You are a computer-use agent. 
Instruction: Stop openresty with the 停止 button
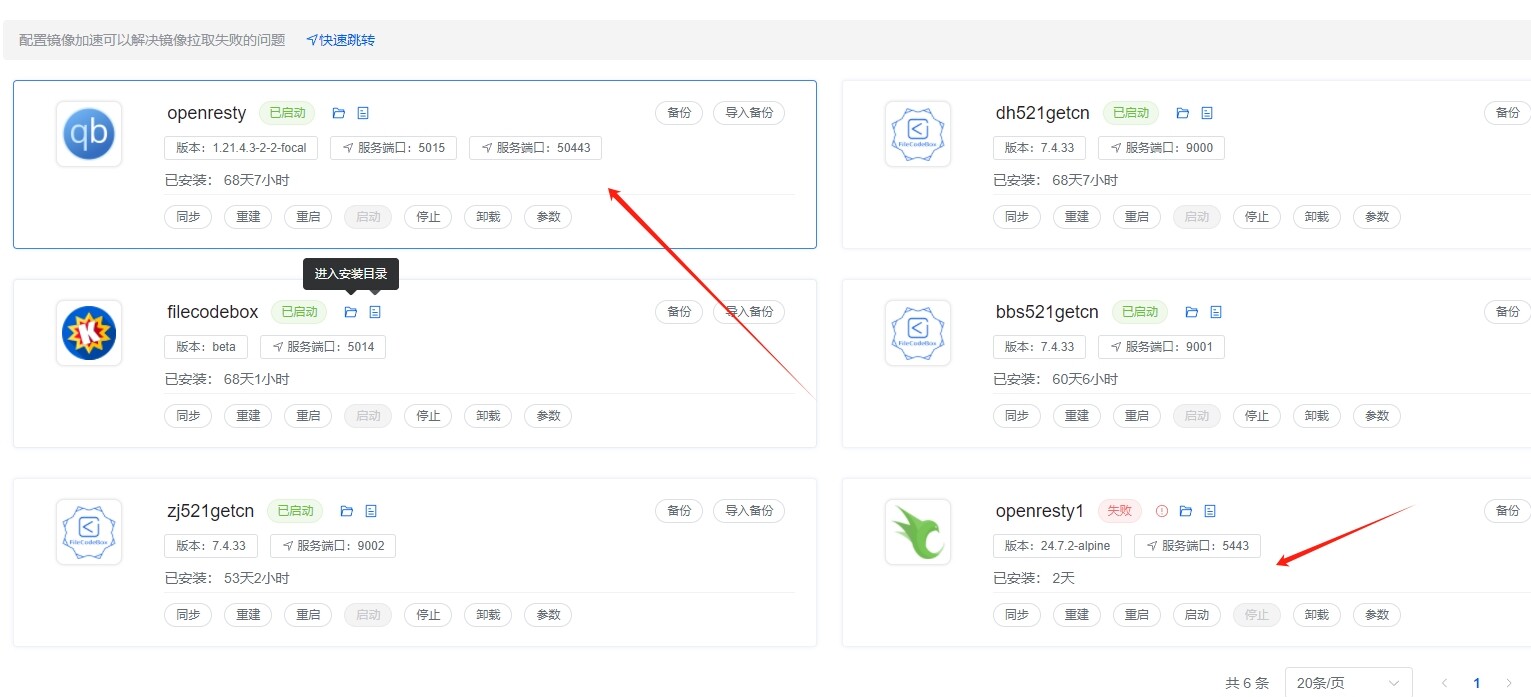click(x=428, y=217)
